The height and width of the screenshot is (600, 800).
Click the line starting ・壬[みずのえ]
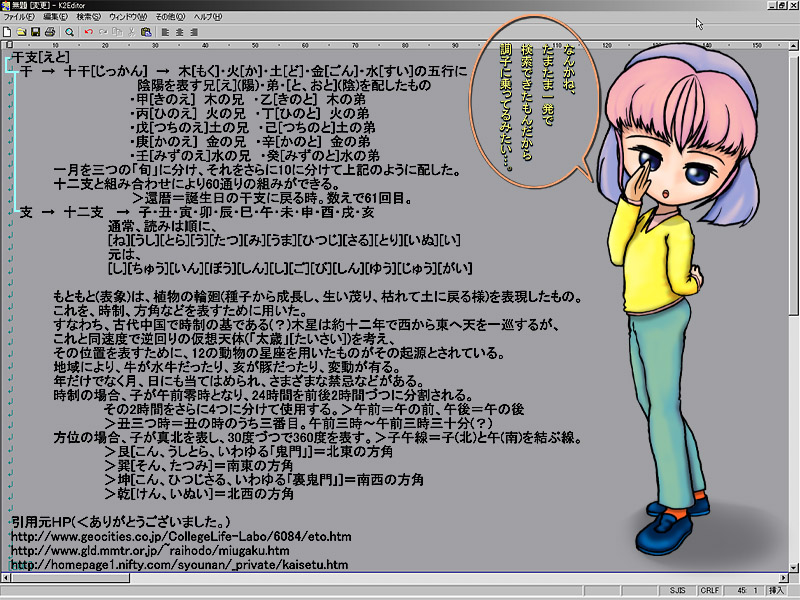coord(255,156)
